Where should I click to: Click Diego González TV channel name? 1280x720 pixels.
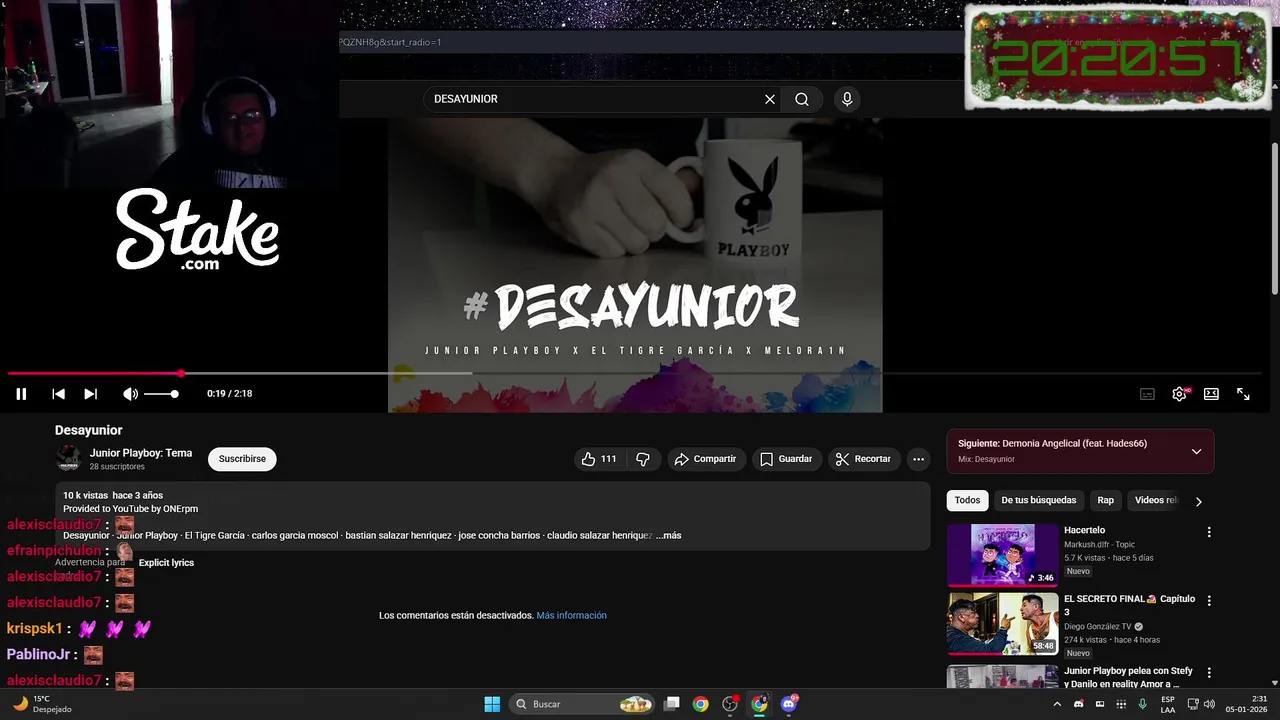[x=1097, y=627]
